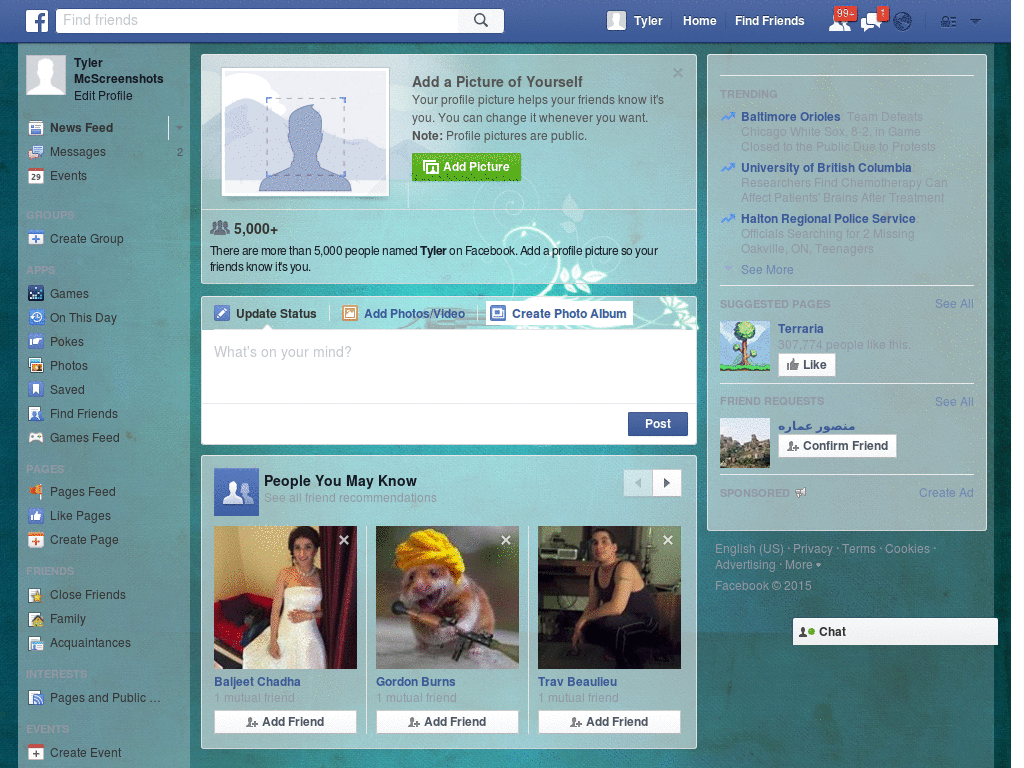1024x768 pixels.
Task: Remove Gordon Burns suggestion
Action: point(506,540)
